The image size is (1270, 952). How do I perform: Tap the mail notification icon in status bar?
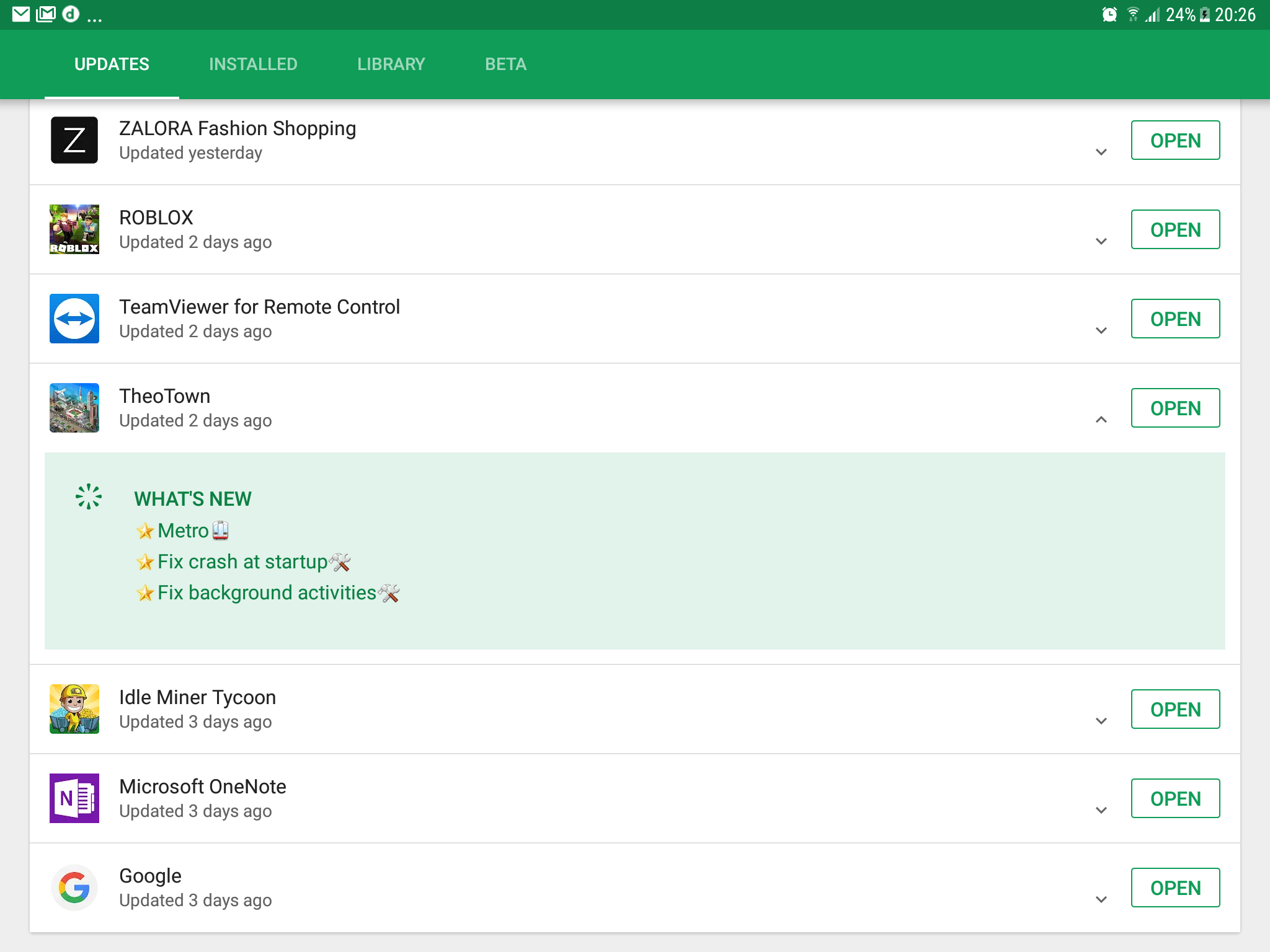(x=21, y=14)
